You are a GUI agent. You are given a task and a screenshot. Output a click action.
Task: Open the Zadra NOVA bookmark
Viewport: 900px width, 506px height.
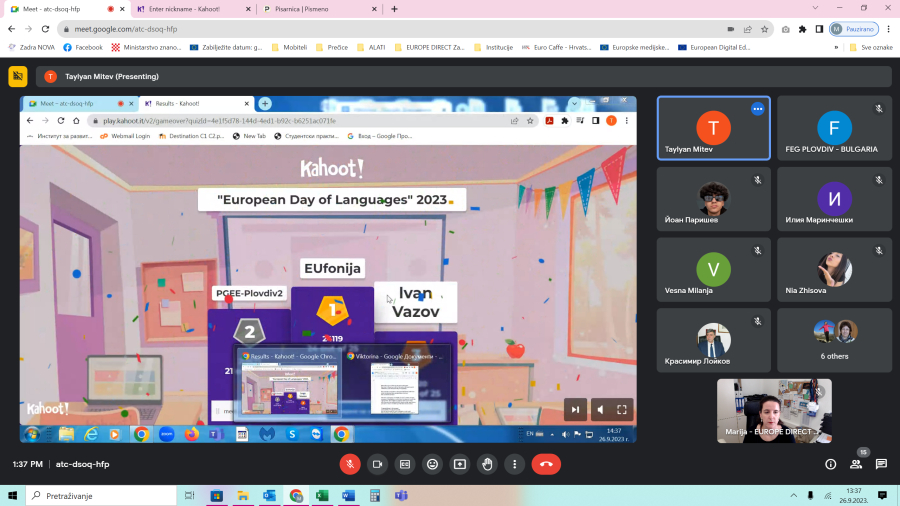coord(32,48)
